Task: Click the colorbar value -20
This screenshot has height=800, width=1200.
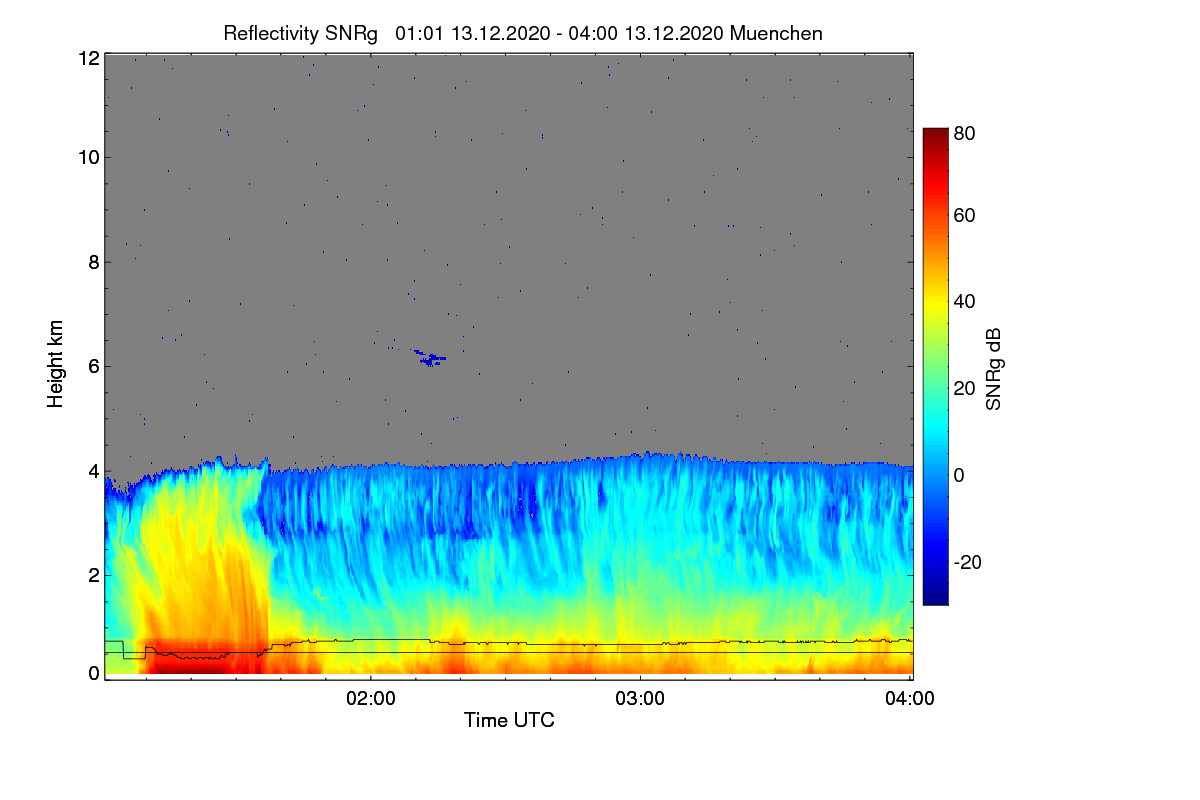Action: (x=966, y=562)
